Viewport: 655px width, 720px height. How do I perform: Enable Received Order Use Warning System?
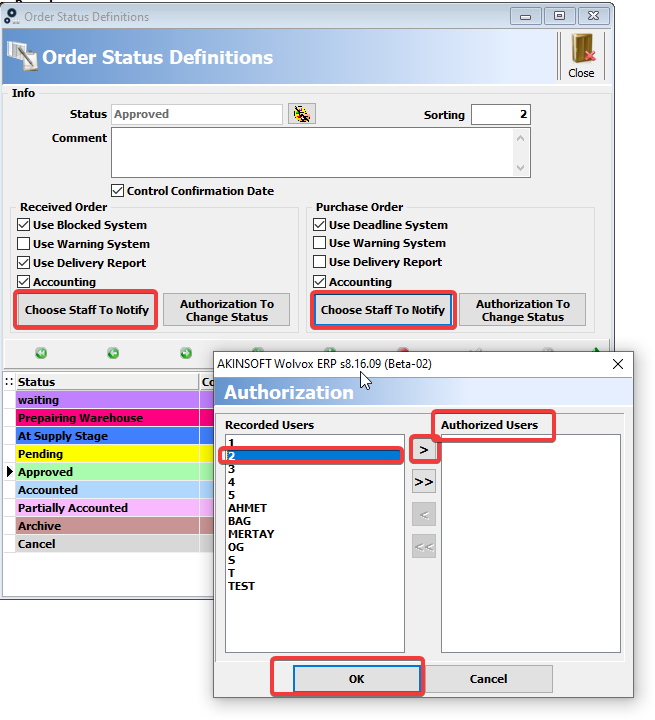pos(23,243)
